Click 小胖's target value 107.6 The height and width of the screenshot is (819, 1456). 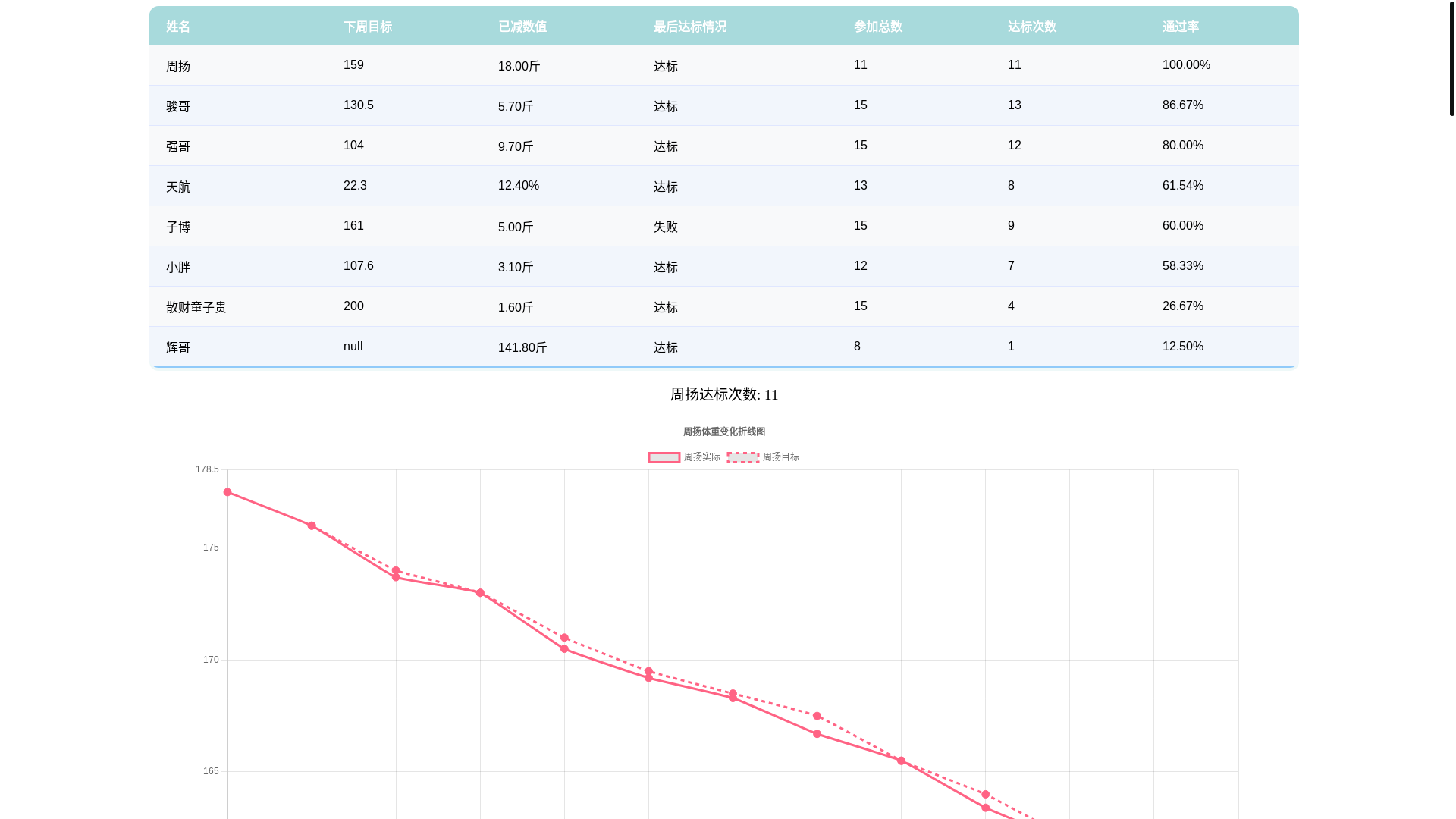(x=359, y=266)
